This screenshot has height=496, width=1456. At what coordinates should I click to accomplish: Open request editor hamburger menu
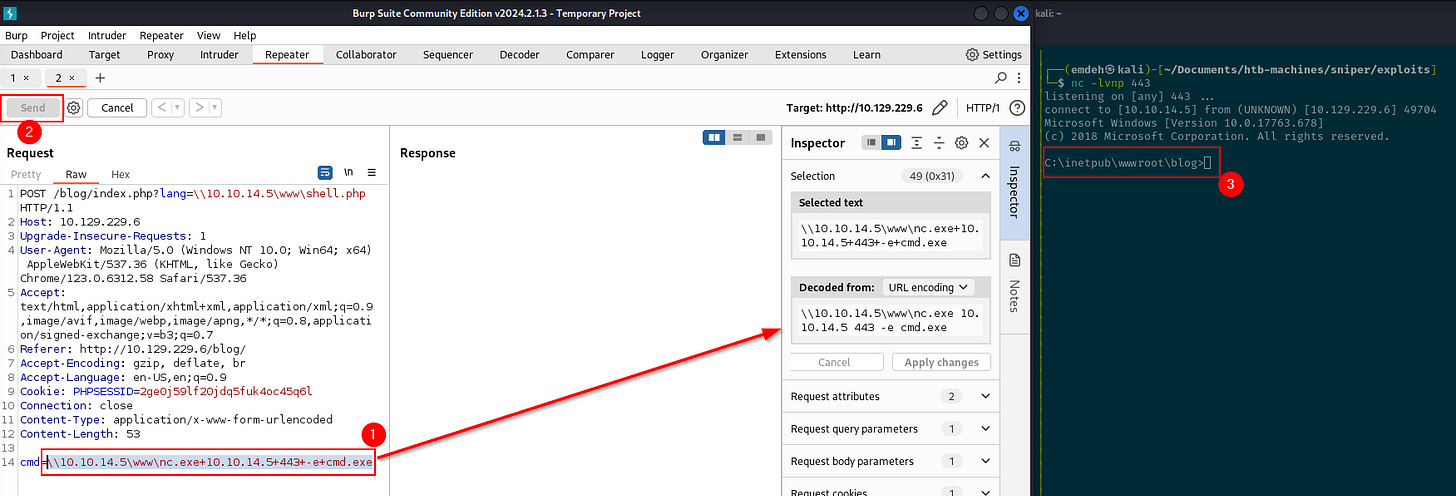click(x=372, y=173)
